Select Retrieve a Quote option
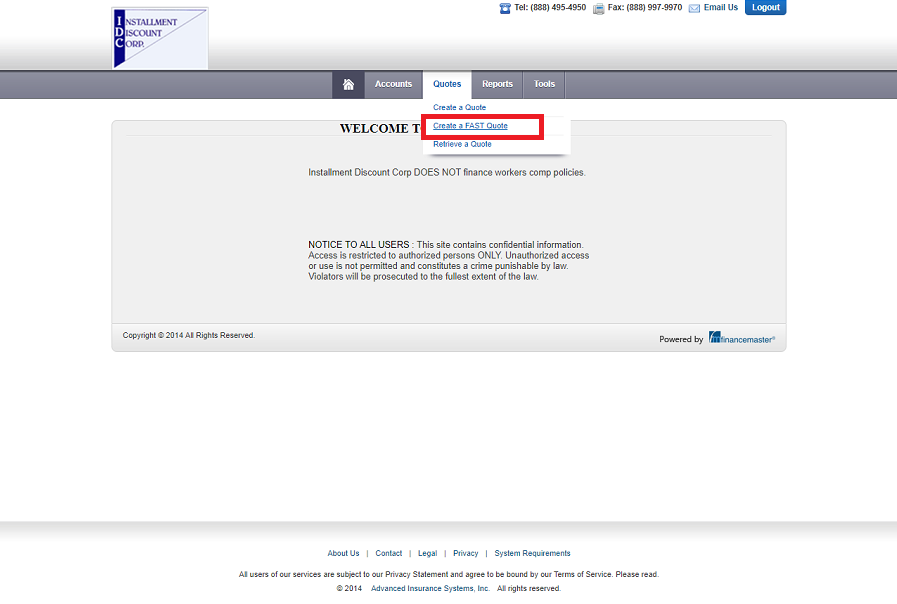 pyautogui.click(x=462, y=144)
